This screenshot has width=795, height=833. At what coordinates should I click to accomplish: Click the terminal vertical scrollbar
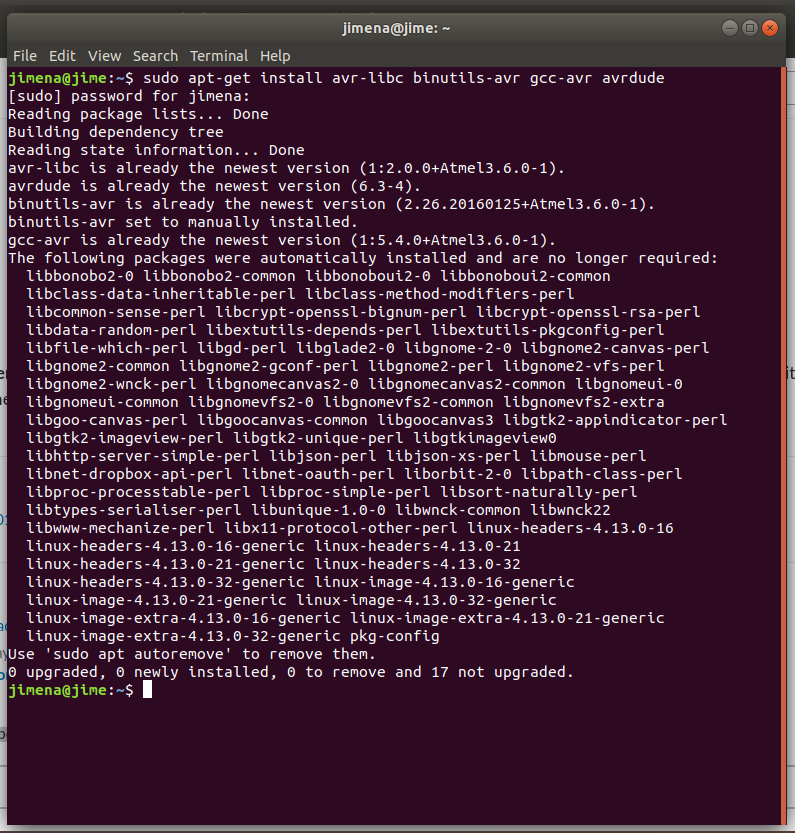point(783,445)
